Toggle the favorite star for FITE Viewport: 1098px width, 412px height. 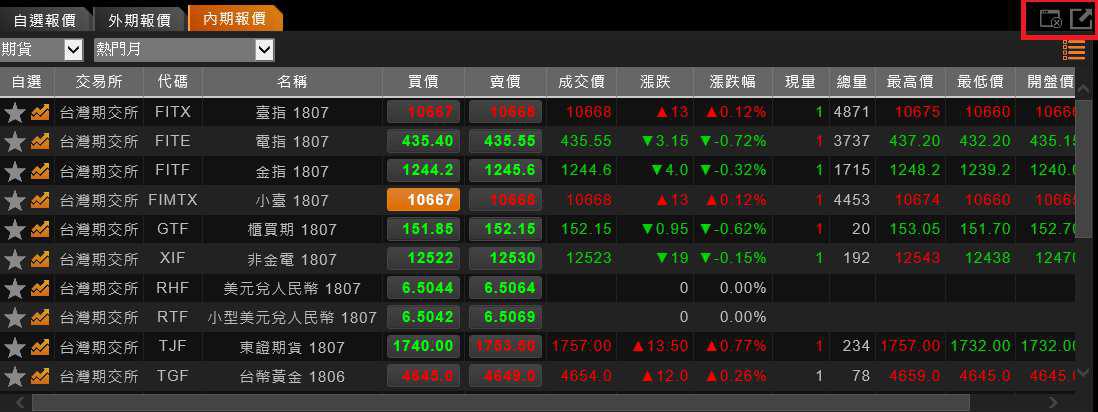pyautogui.click(x=14, y=141)
